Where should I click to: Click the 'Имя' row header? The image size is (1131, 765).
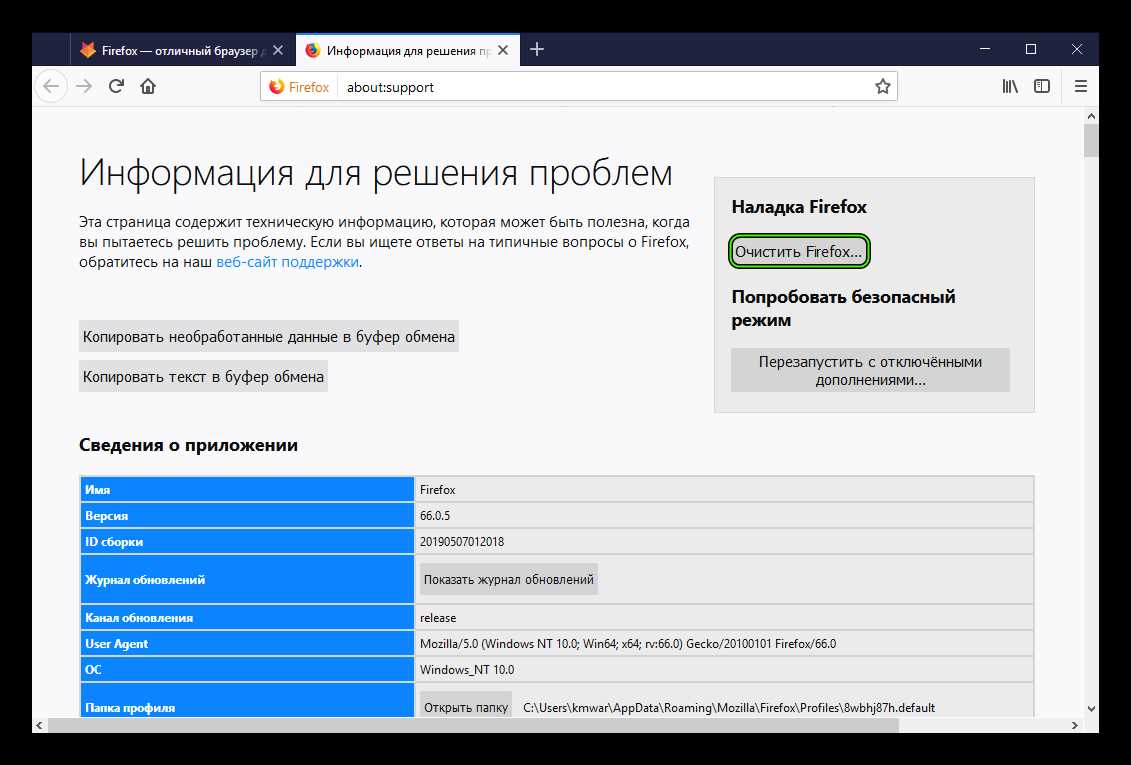click(247, 490)
